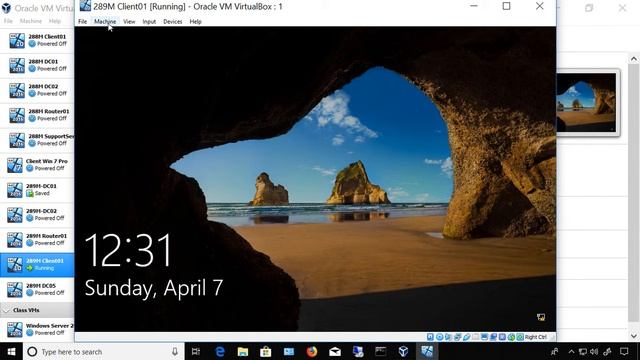Select the 288M DC02 virtual machine

pos(37,90)
